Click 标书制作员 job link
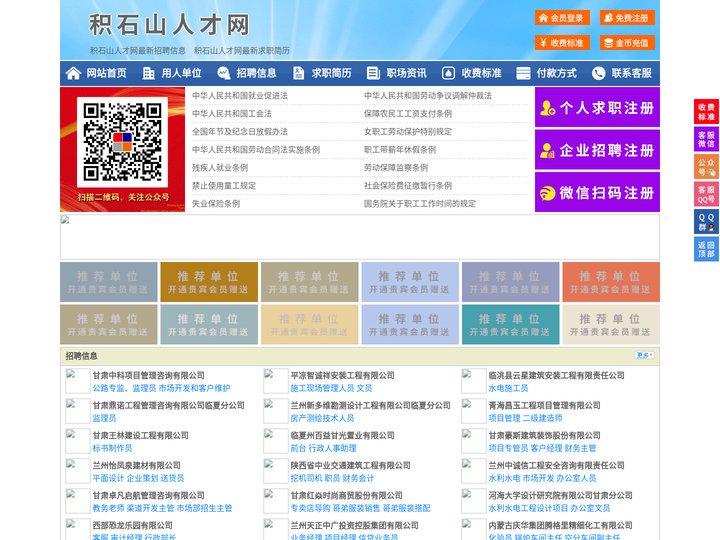Viewport: 720px width, 540px height. 112,448
